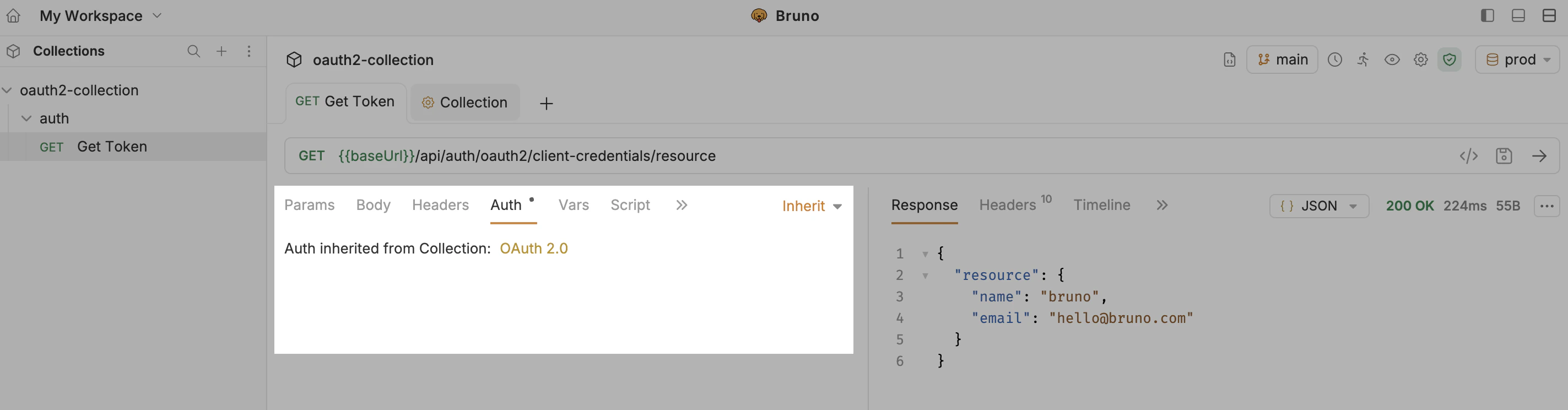
Task: Toggle the left sidebar layout icon
Action: tap(1487, 16)
